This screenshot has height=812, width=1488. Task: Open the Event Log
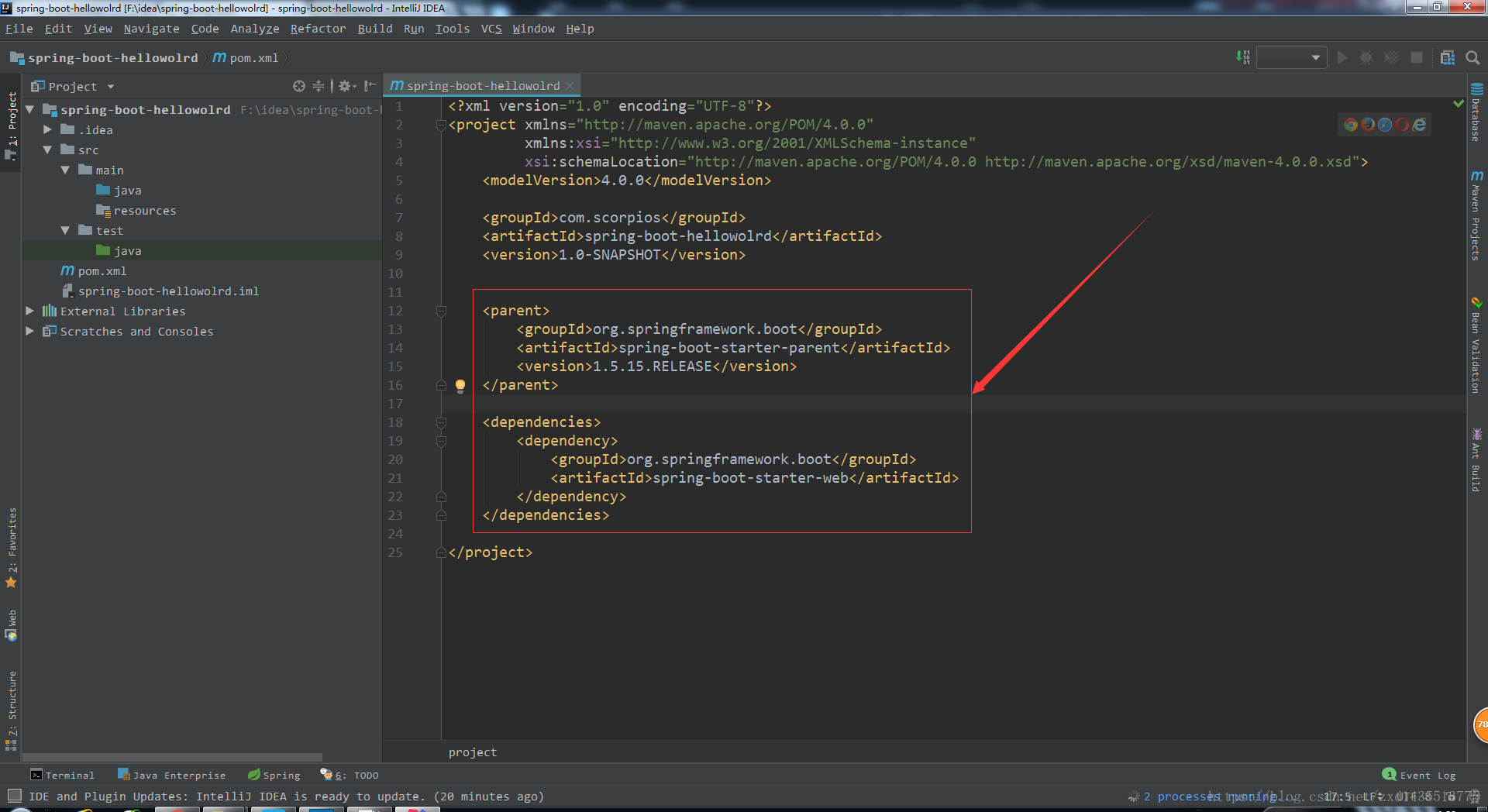click(1419, 775)
